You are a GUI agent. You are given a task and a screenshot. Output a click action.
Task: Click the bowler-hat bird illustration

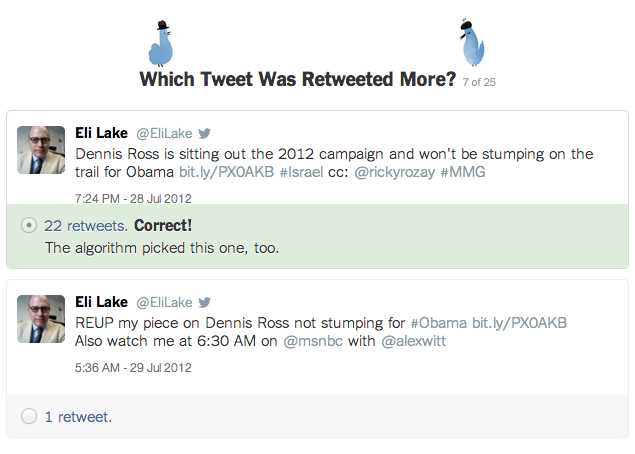[x=161, y=43]
